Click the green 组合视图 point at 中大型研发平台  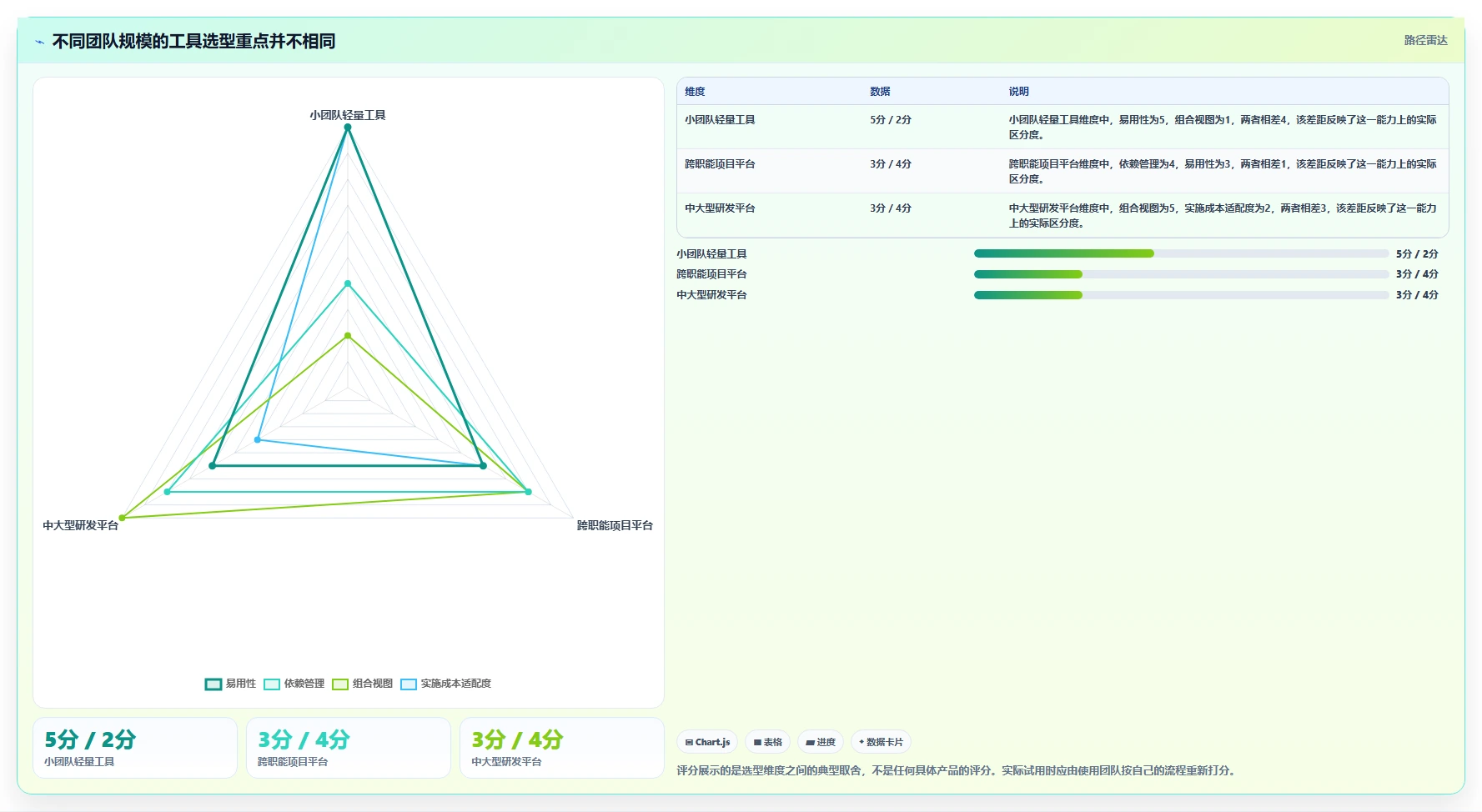pos(122,518)
